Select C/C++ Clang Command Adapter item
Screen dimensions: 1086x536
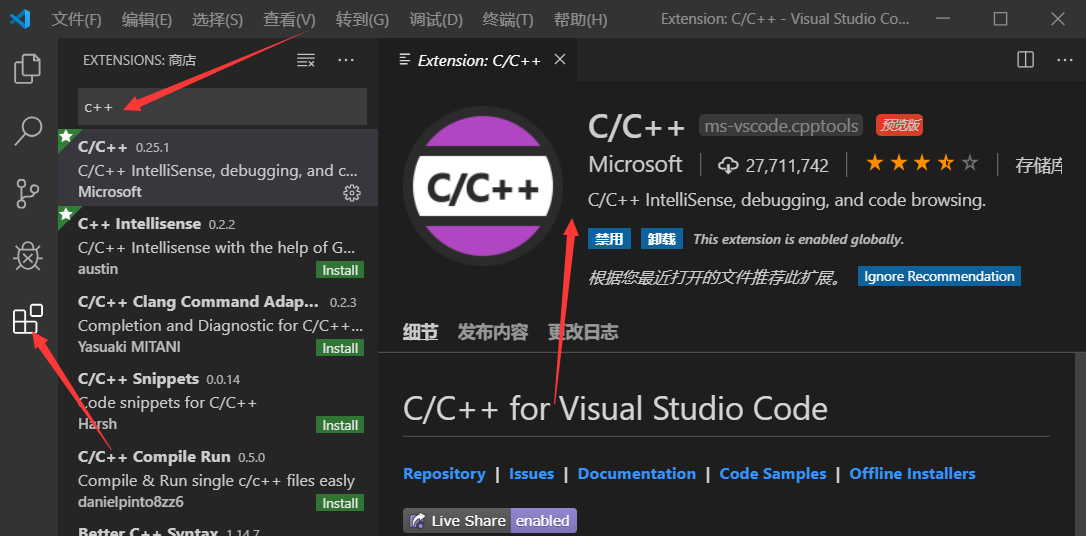[218, 323]
